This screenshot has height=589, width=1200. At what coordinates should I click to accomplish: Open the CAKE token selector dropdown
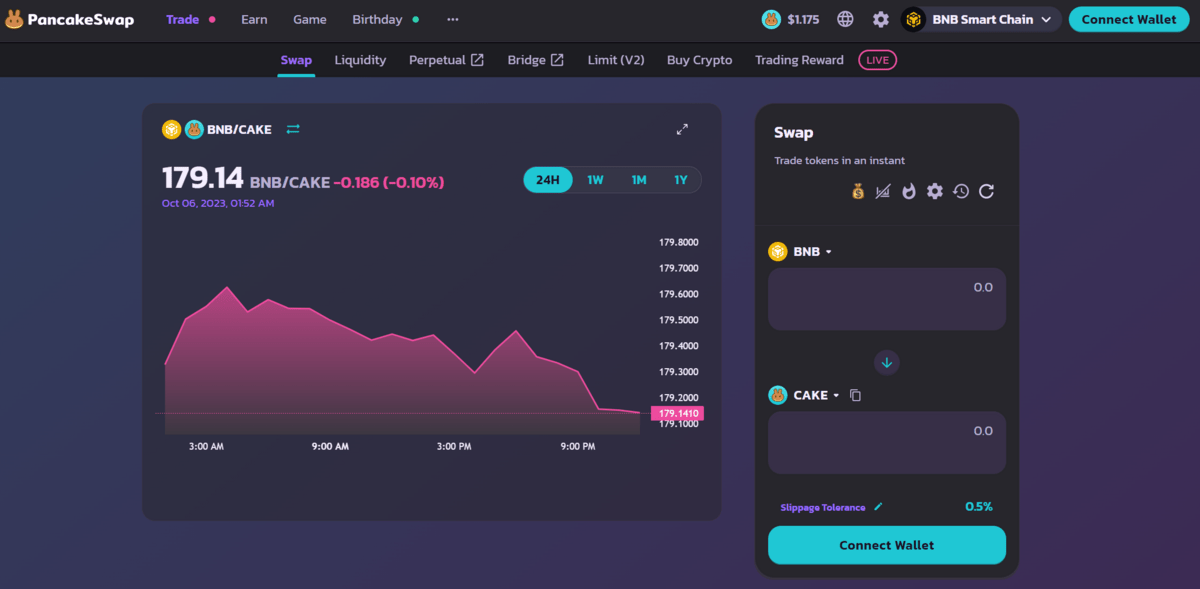(805, 395)
